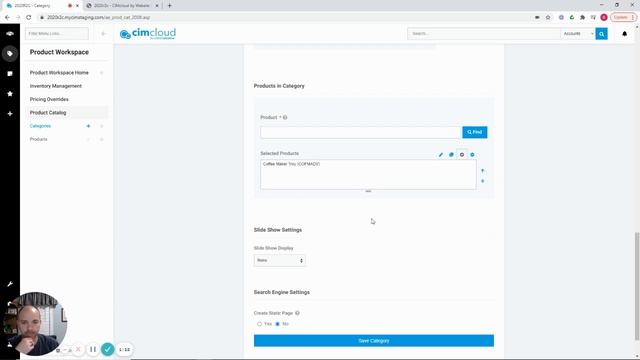Click the page vertical scrollbar
The width and height of the screenshot is (640, 360).
click(637, 286)
